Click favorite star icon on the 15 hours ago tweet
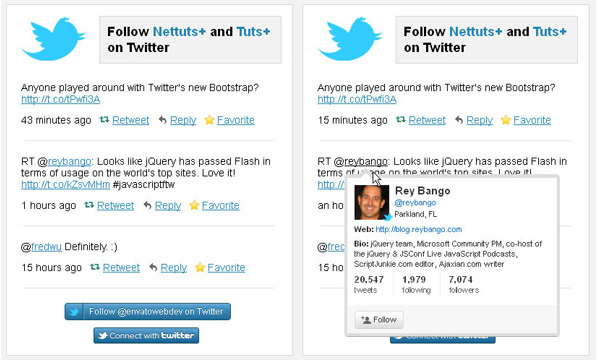The width and height of the screenshot is (598, 360). pyautogui.click(x=200, y=267)
